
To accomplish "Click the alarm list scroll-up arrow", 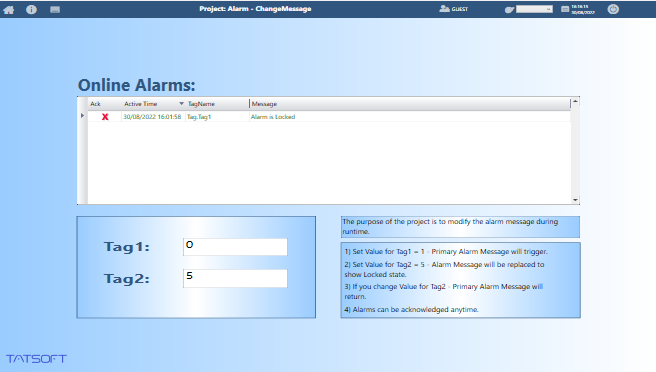I will [x=575, y=102].
